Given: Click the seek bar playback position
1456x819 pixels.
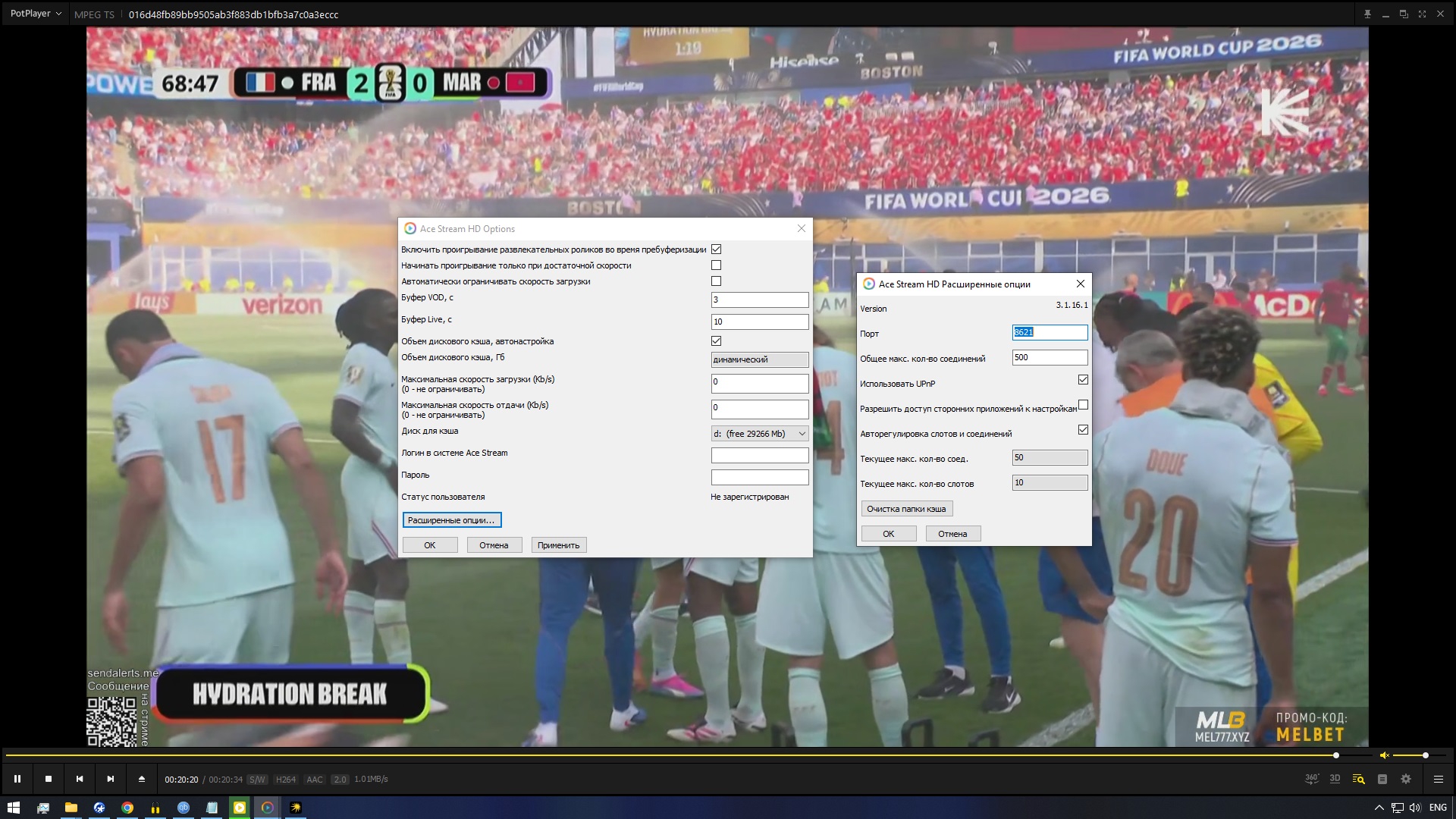Looking at the screenshot, I should tap(1336, 755).
